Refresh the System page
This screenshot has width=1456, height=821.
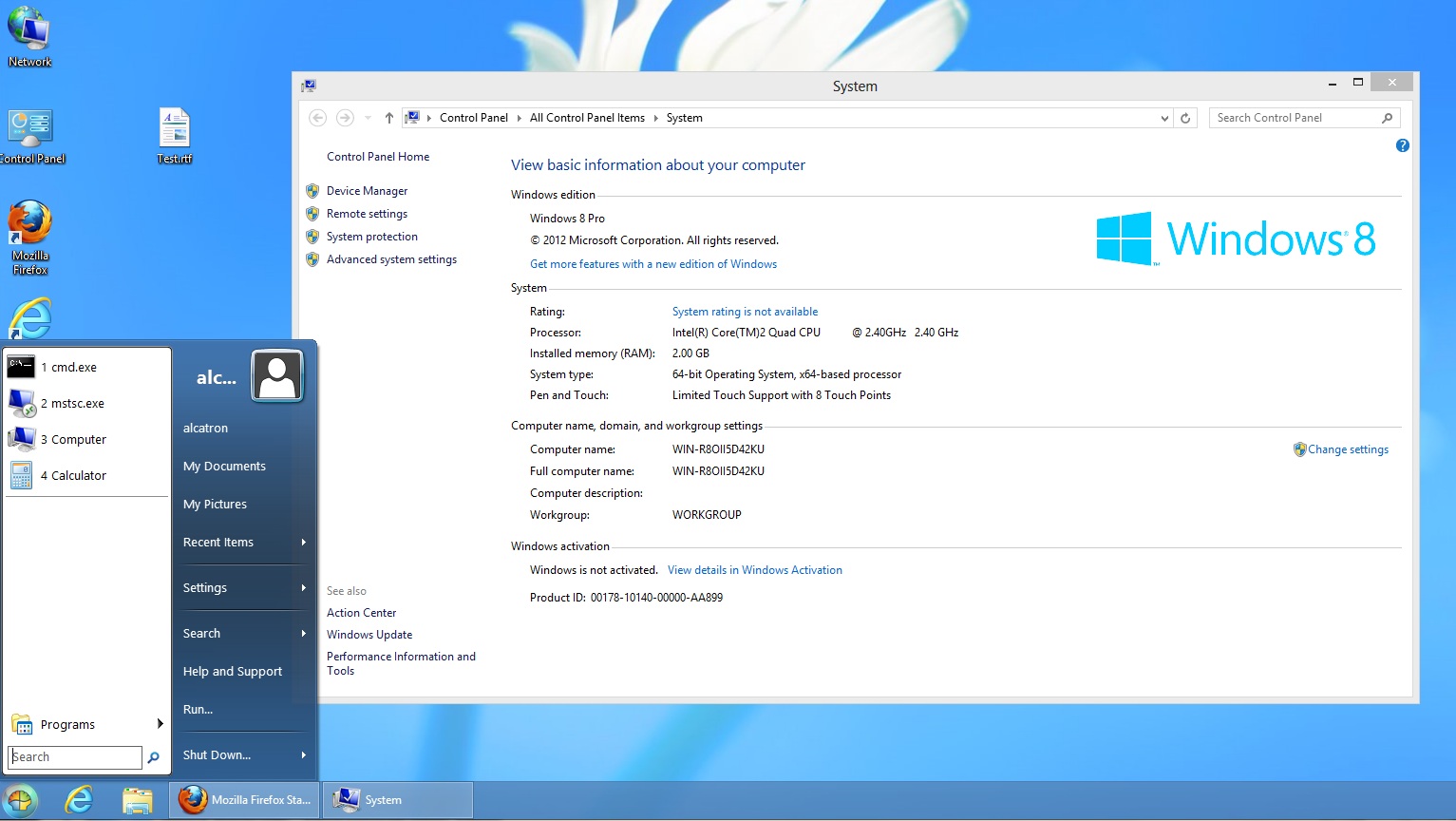tap(1185, 118)
